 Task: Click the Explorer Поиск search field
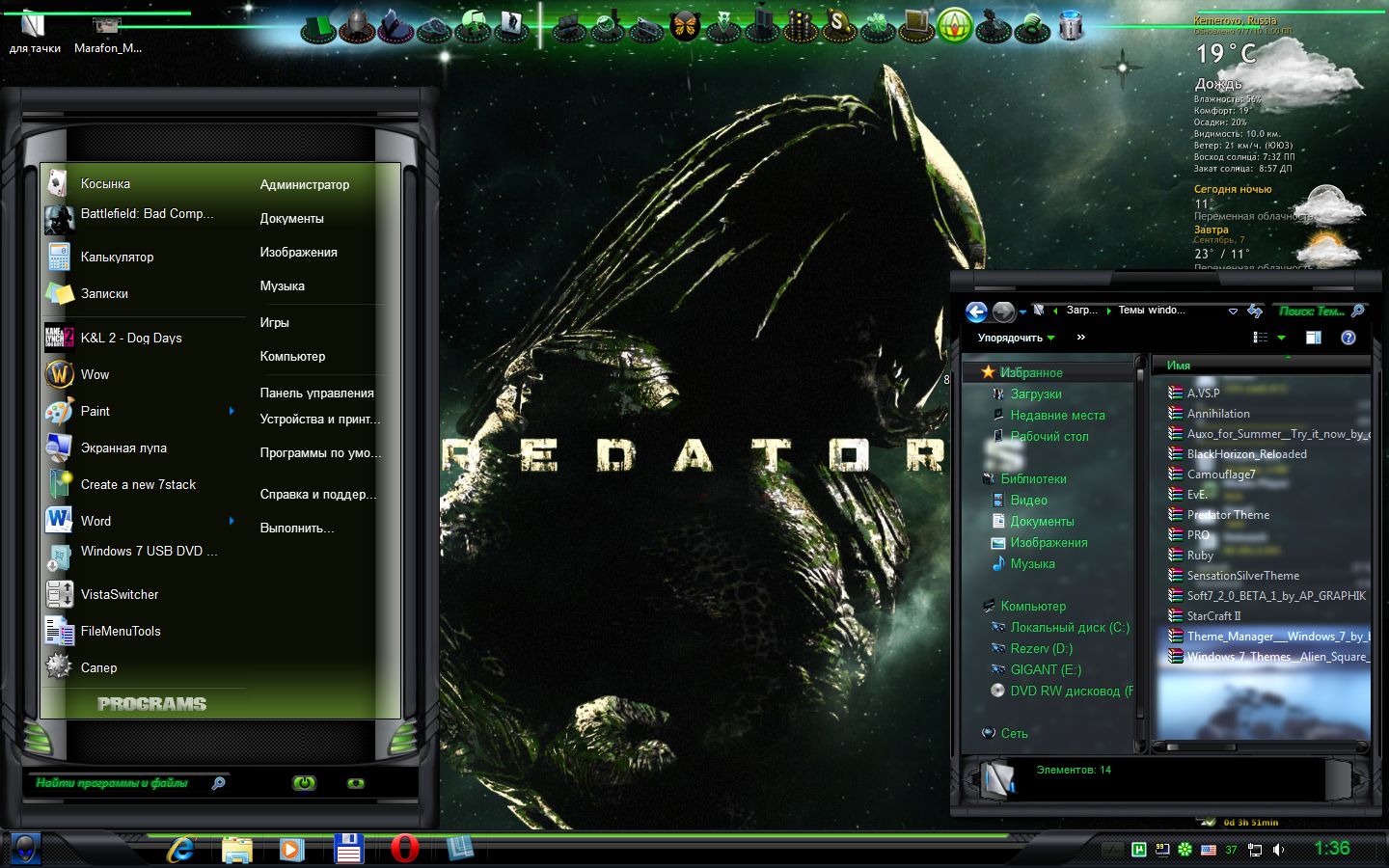(x=1320, y=311)
